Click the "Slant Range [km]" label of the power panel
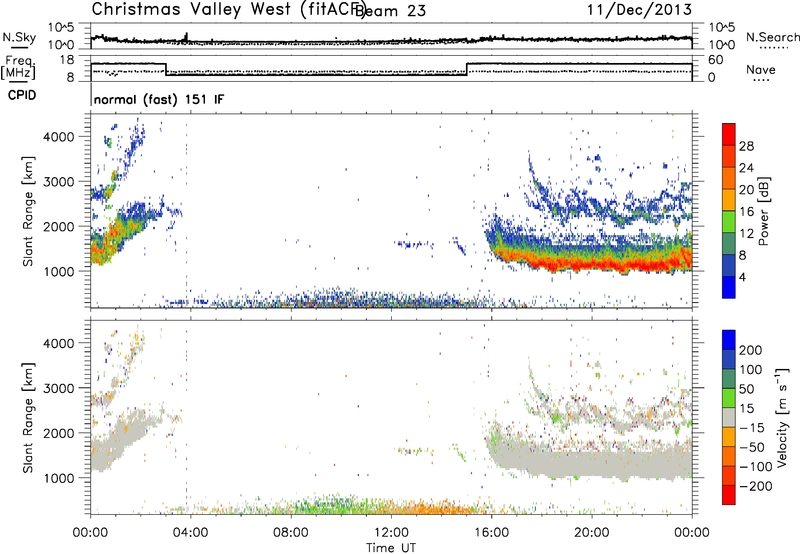Viewport: 800px width, 554px height. pos(28,211)
